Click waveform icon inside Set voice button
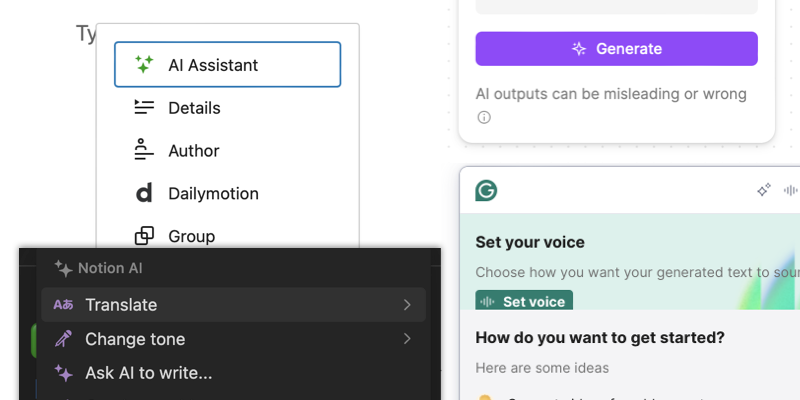 click(x=487, y=302)
